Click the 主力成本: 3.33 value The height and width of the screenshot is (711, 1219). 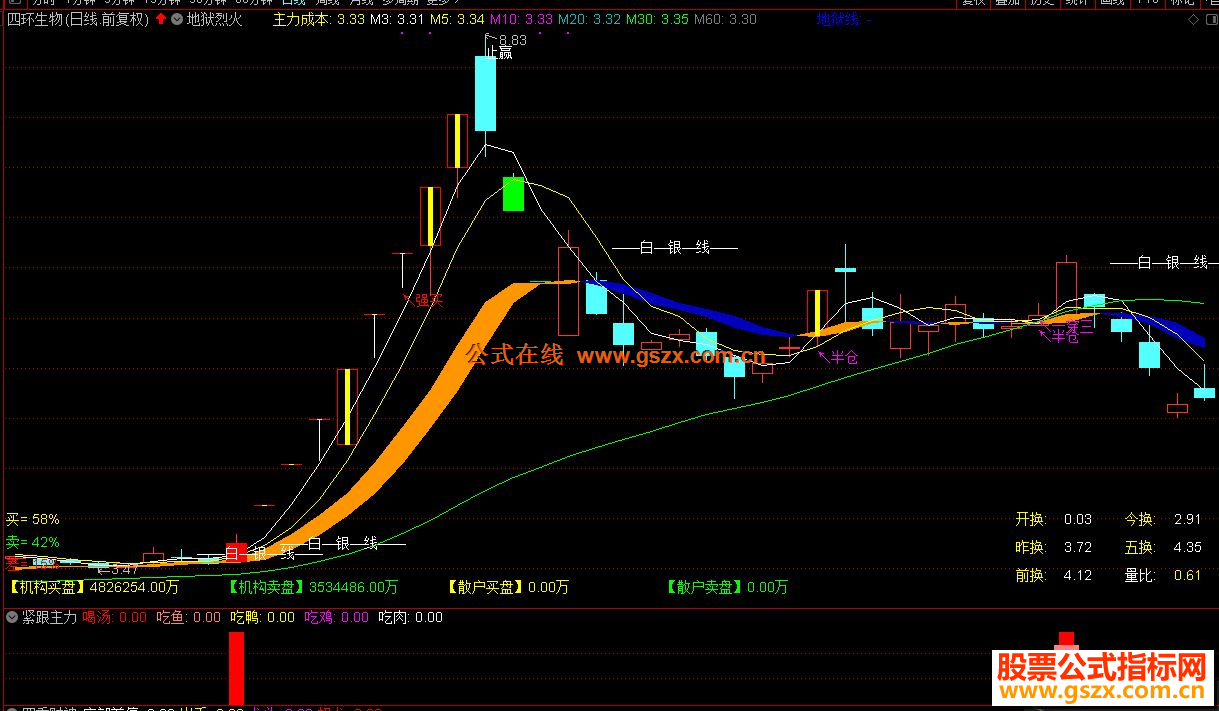click(319, 19)
